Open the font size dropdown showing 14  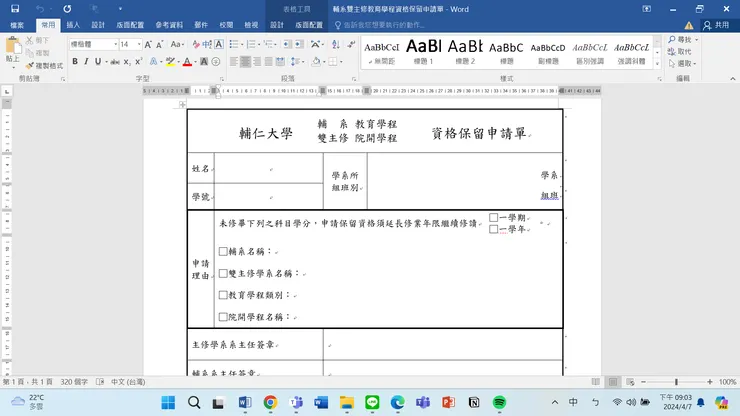pyautogui.click(x=139, y=44)
